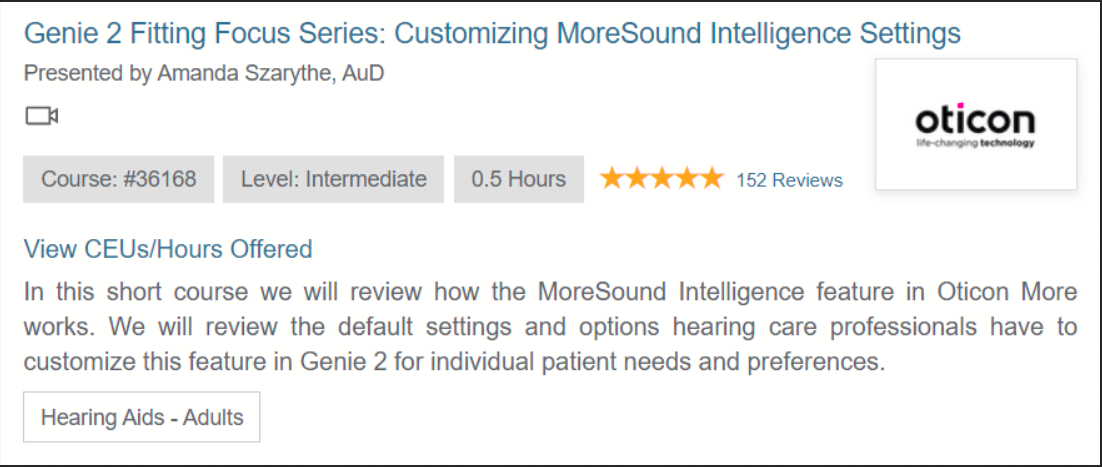Select the Course #36168 badge
1102x467 pixels.
tap(118, 179)
